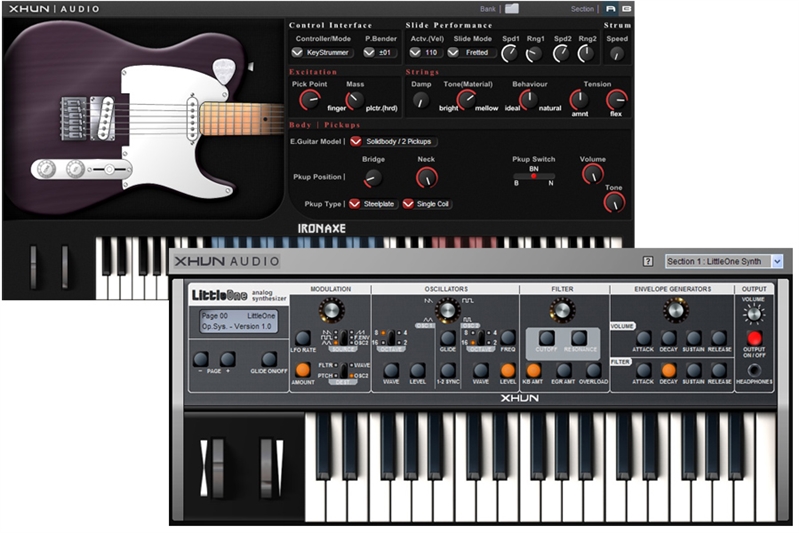This screenshot has width=799, height=533.
Task: Click the Pick Point knob
Action: (307, 98)
